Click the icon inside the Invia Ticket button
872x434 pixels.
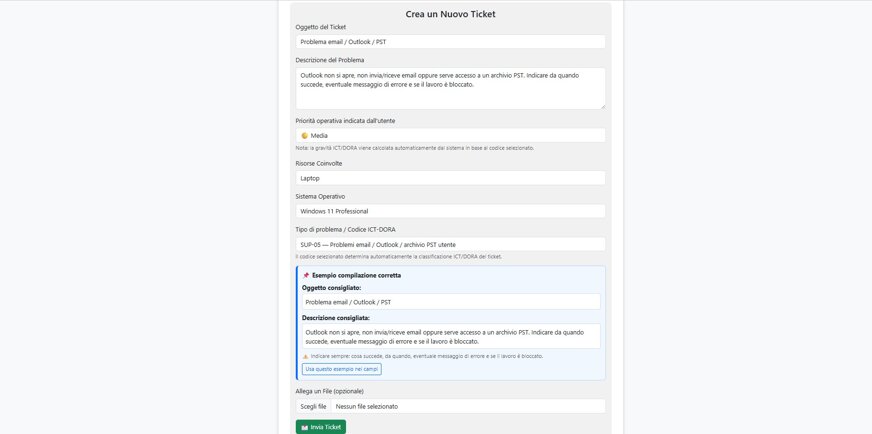click(304, 427)
